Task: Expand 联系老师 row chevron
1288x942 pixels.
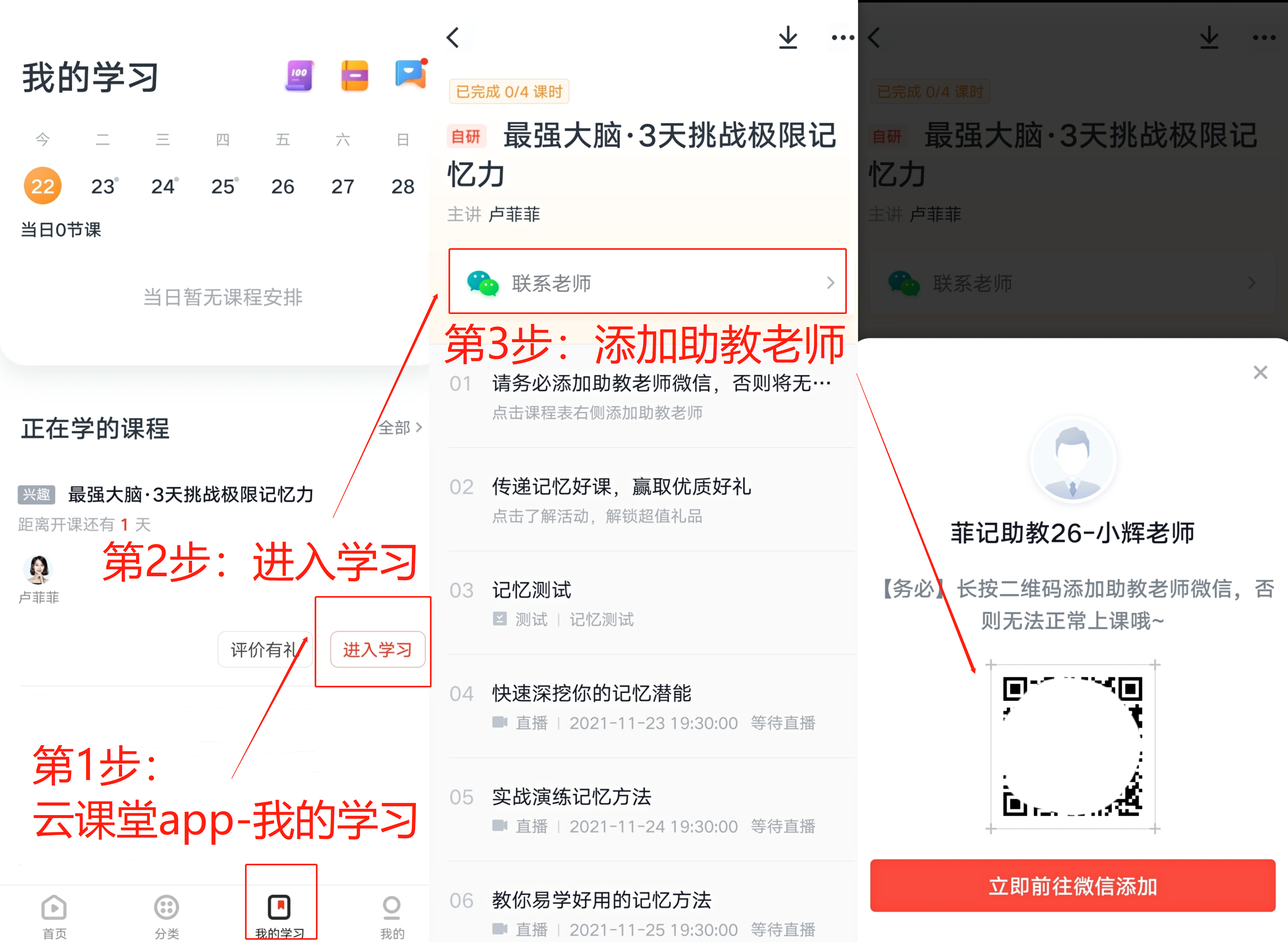Action: pyautogui.click(x=830, y=283)
